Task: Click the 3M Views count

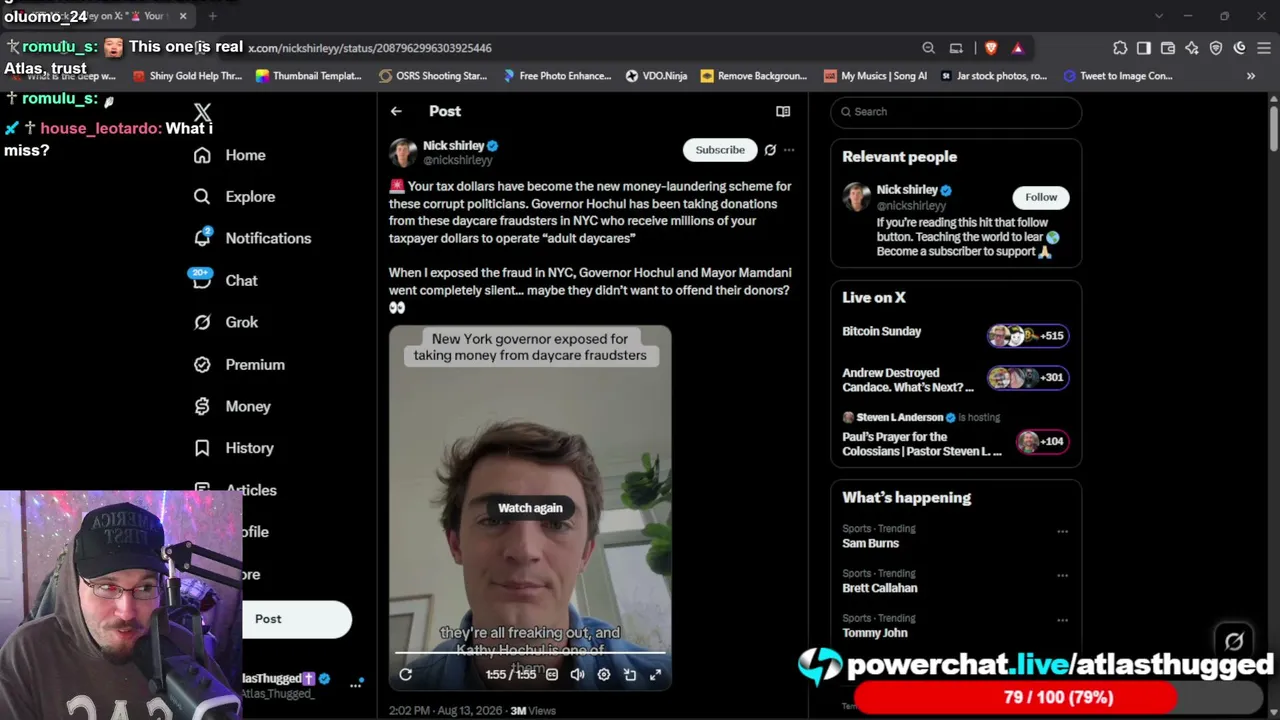Action: pyautogui.click(x=532, y=711)
